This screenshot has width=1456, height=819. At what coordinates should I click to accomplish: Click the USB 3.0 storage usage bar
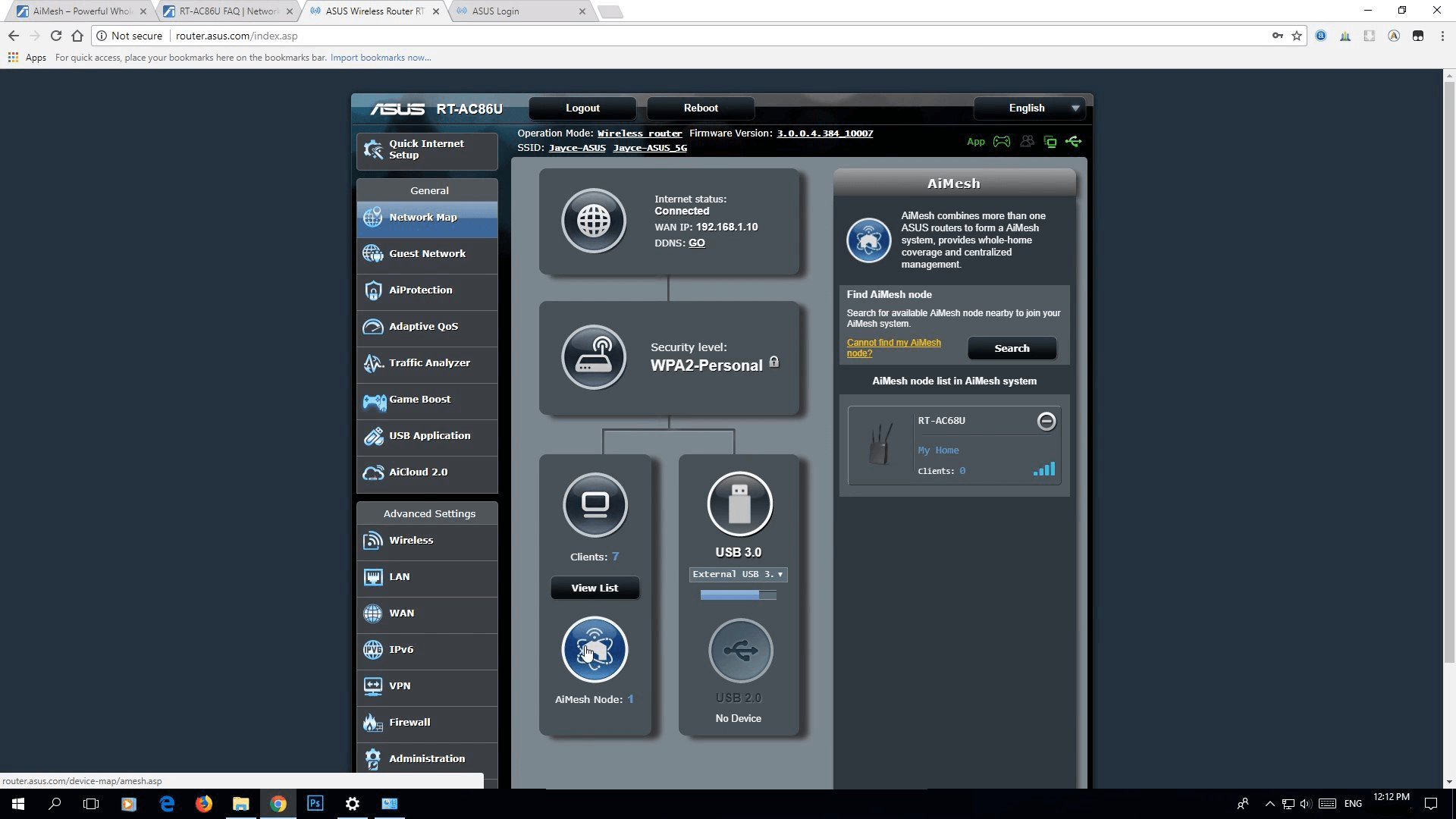[x=738, y=596]
